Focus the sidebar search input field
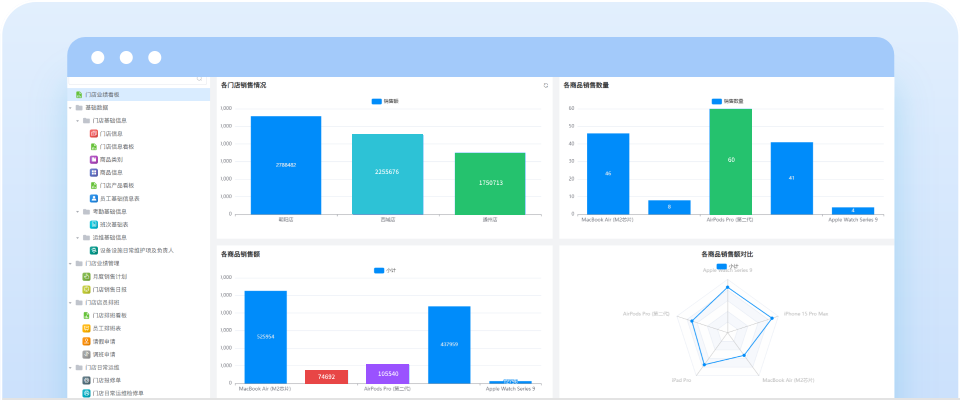This screenshot has height=400, width=960. [x=138, y=80]
